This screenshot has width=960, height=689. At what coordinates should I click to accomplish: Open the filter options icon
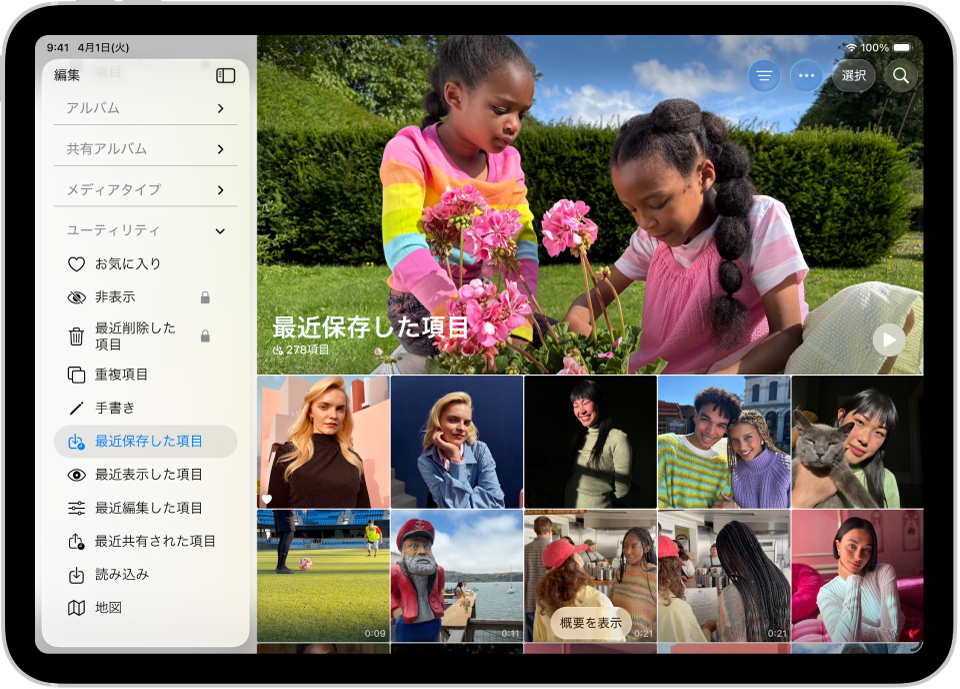pos(763,75)
